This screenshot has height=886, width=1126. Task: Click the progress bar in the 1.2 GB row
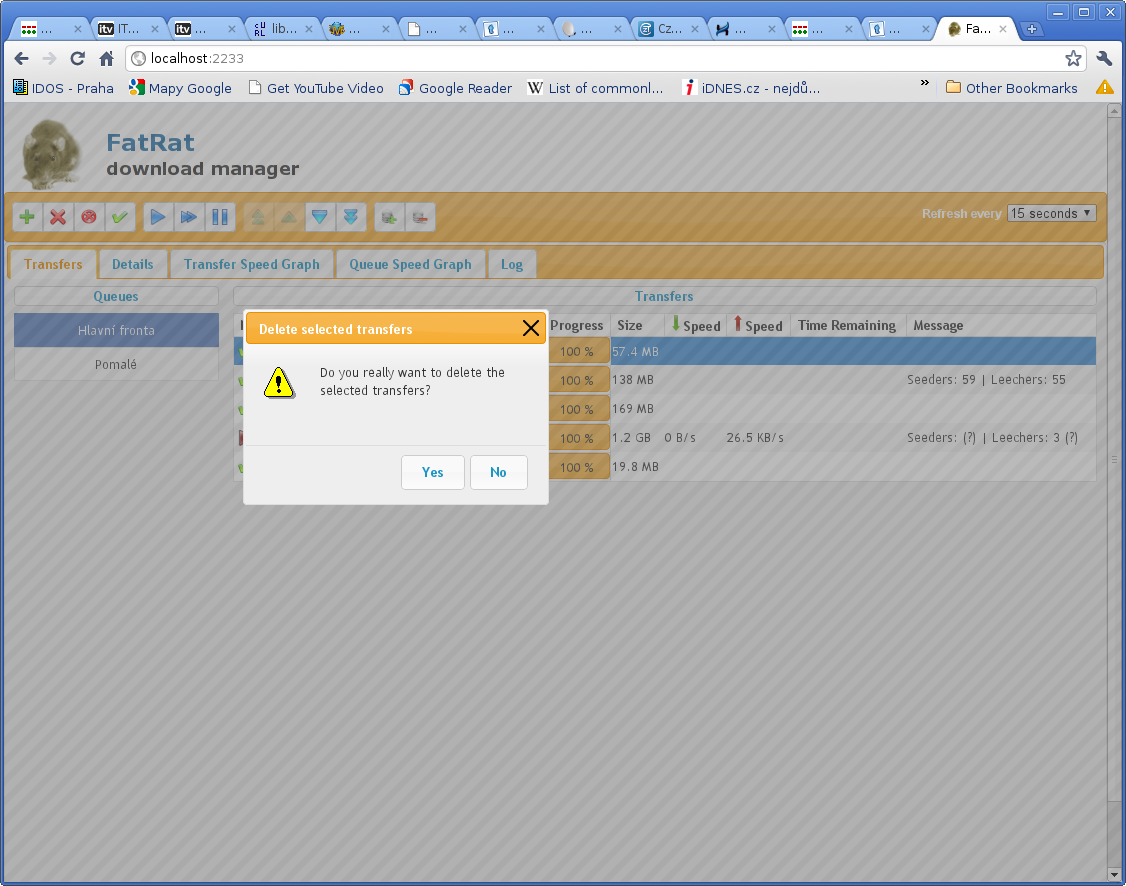[x=579, y=437]
